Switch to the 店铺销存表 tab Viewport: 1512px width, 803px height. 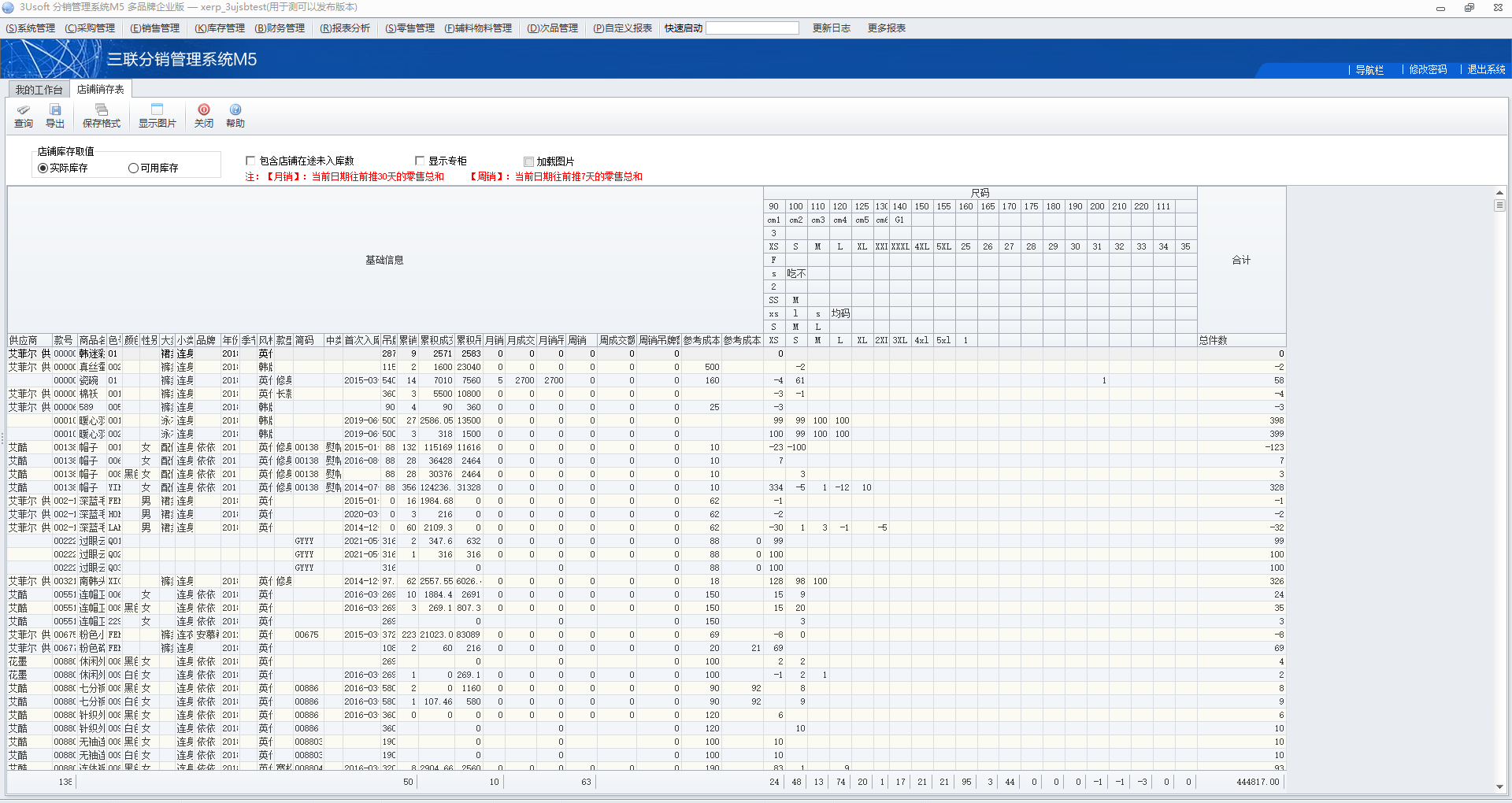pyautogui.click(x=101, y=90)
